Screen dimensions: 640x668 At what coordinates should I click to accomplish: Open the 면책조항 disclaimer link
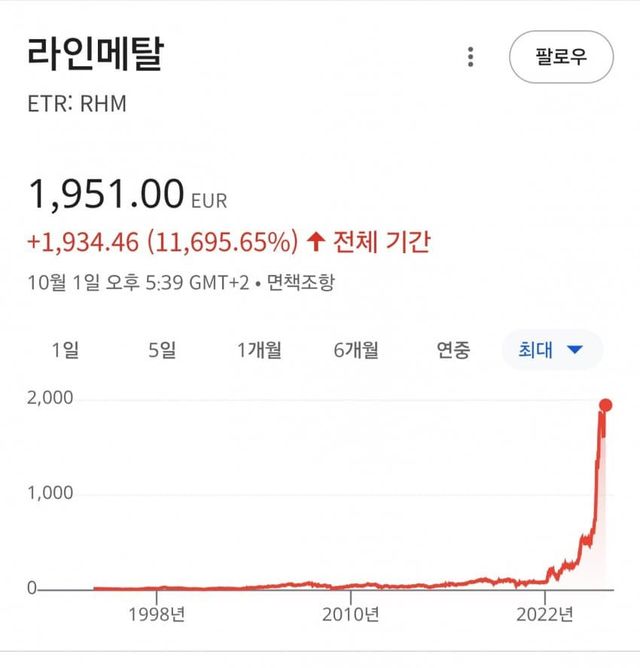tap(301, 282)
